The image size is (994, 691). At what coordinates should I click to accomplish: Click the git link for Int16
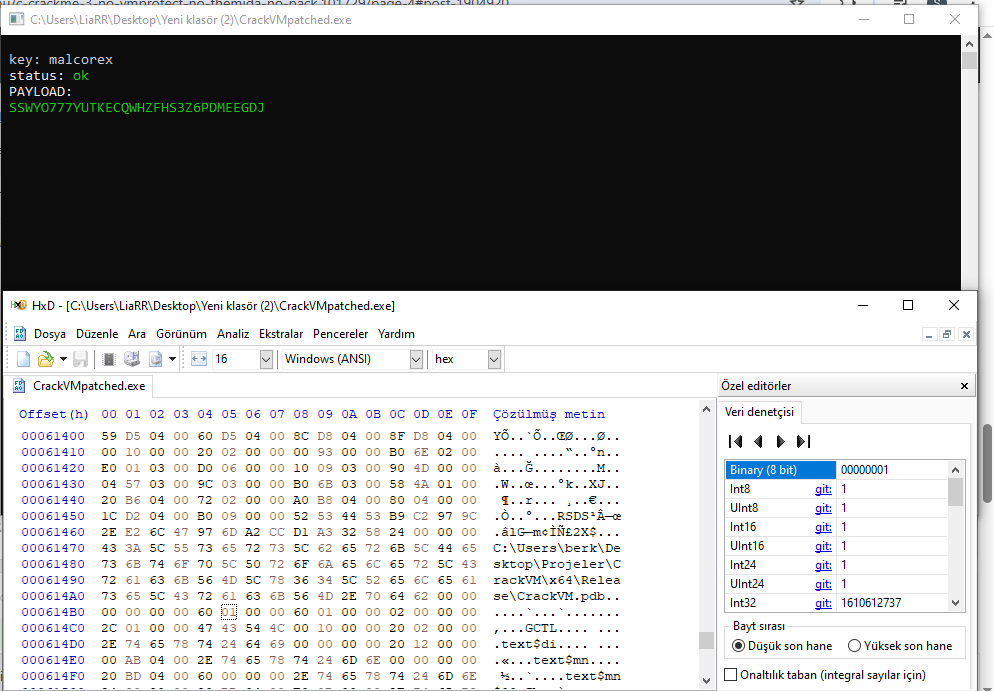823,527
